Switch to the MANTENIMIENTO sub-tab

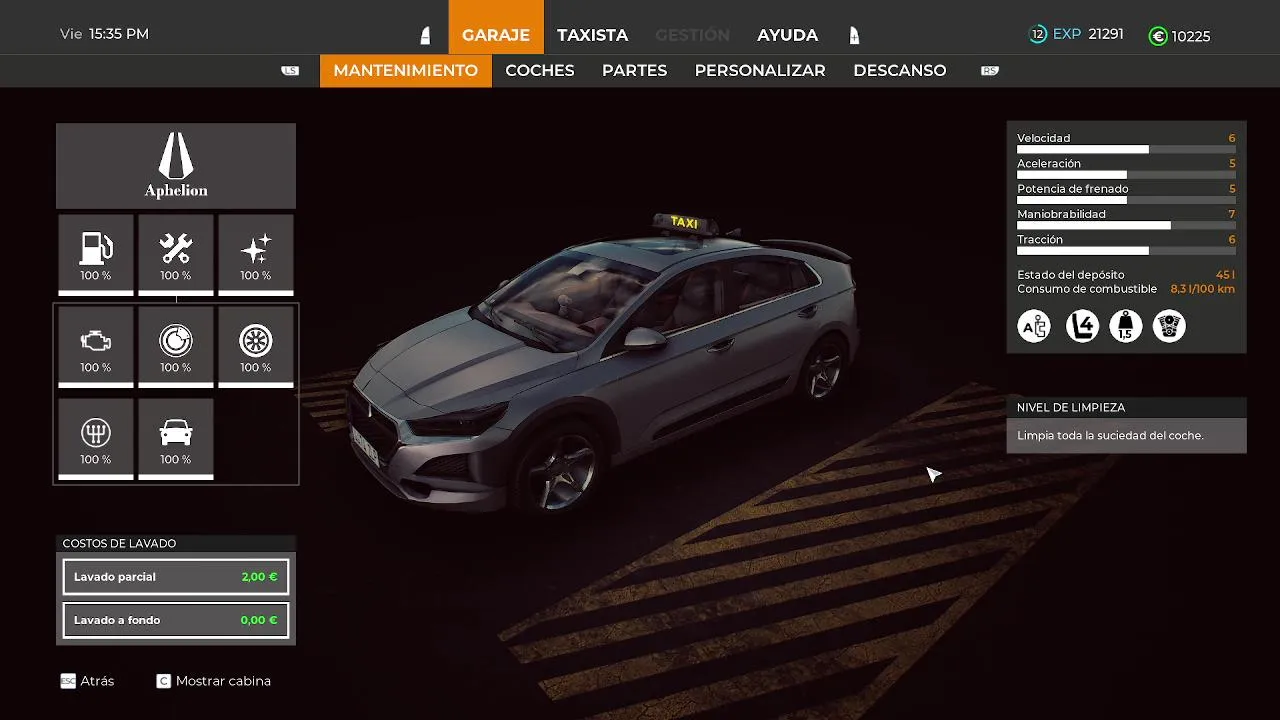(x=406, y=71)
